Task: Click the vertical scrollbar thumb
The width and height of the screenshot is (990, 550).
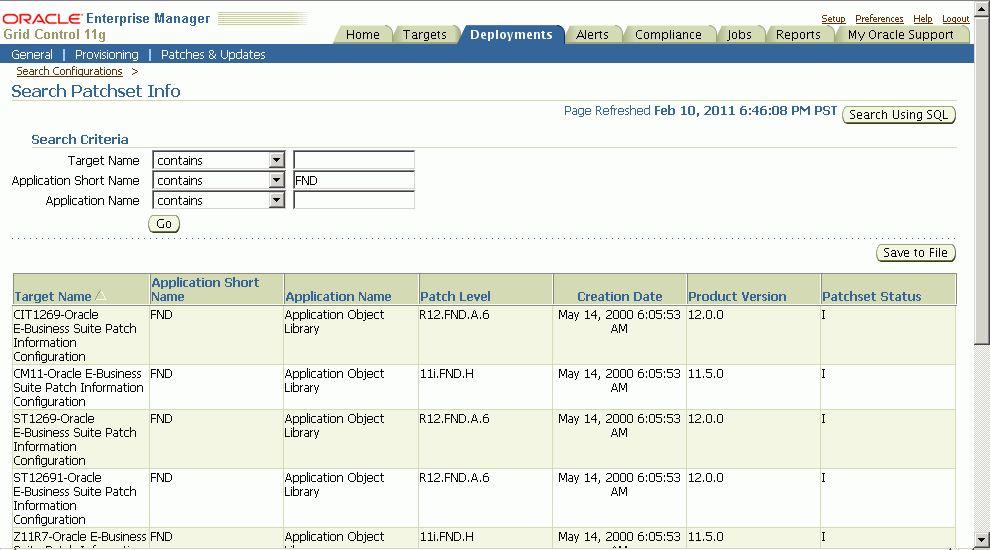Action: pyautogui.click(x=982, y=180)
